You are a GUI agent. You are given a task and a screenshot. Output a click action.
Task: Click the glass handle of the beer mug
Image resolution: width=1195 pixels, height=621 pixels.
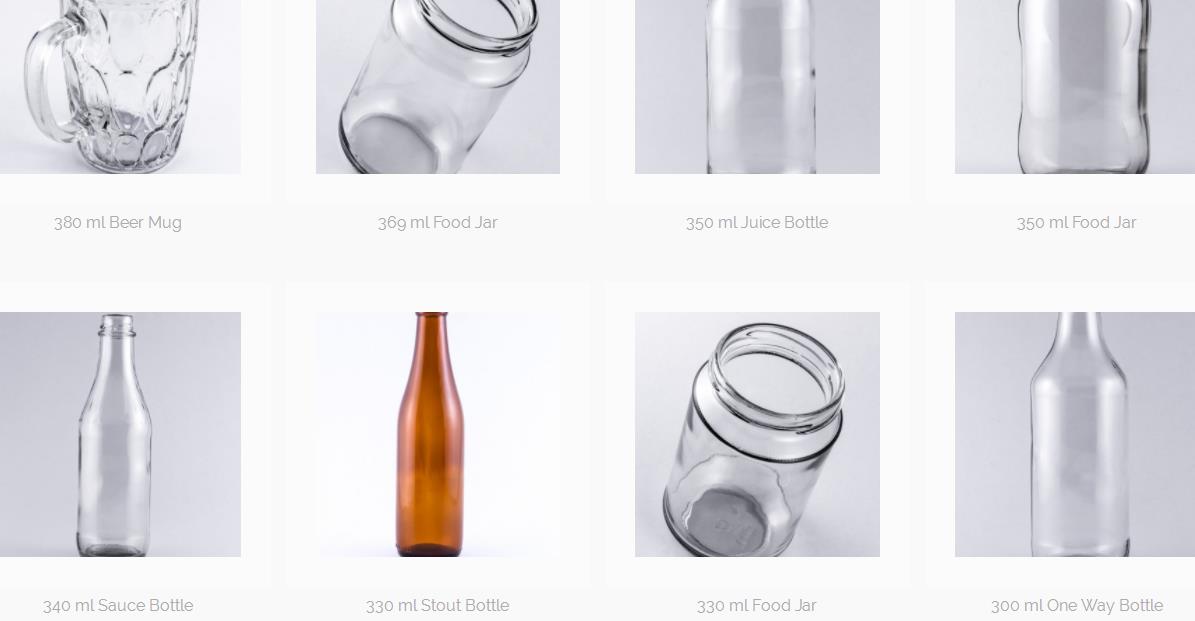point(47,80)
